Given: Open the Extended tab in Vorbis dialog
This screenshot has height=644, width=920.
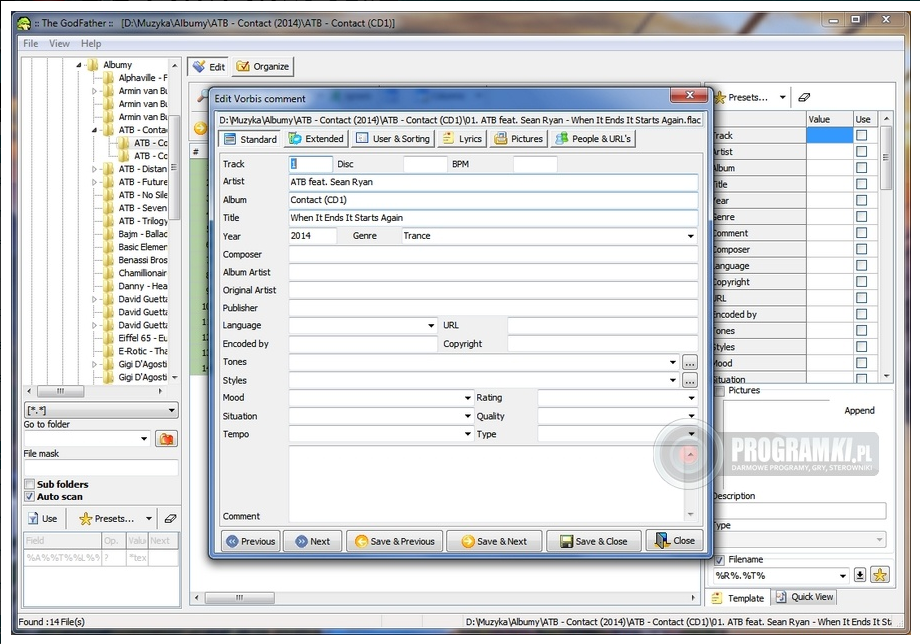Looking at the screenshot, I should pyautogui.click(x=316, y=138).
